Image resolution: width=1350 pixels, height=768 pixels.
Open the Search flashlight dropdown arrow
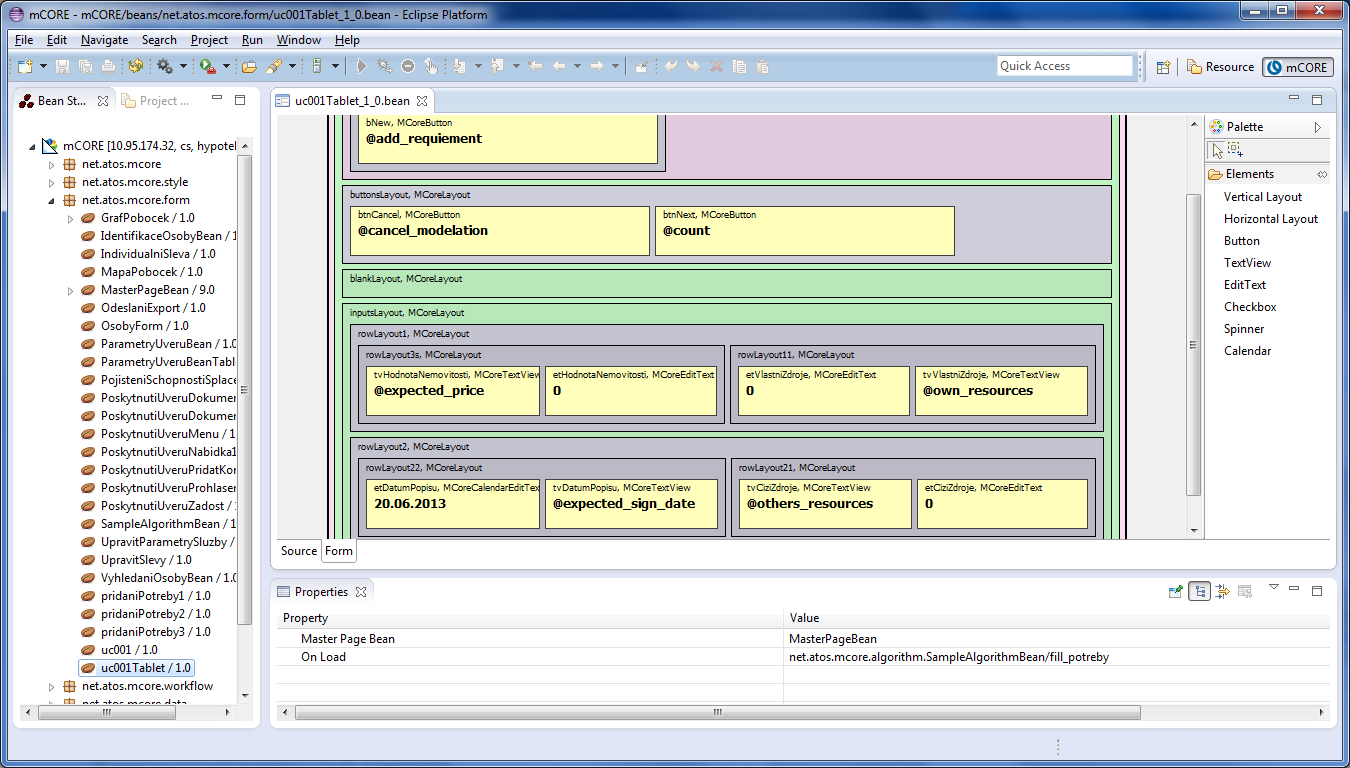pos(292,66)
